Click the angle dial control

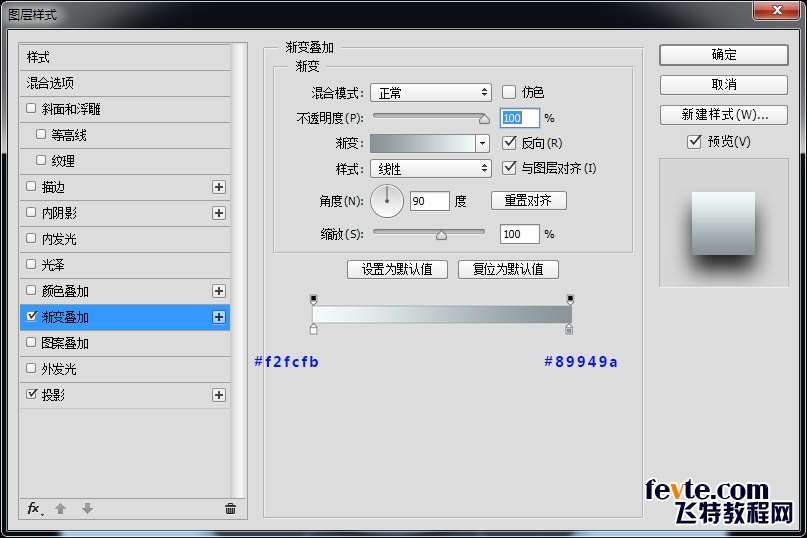(387, 201)
